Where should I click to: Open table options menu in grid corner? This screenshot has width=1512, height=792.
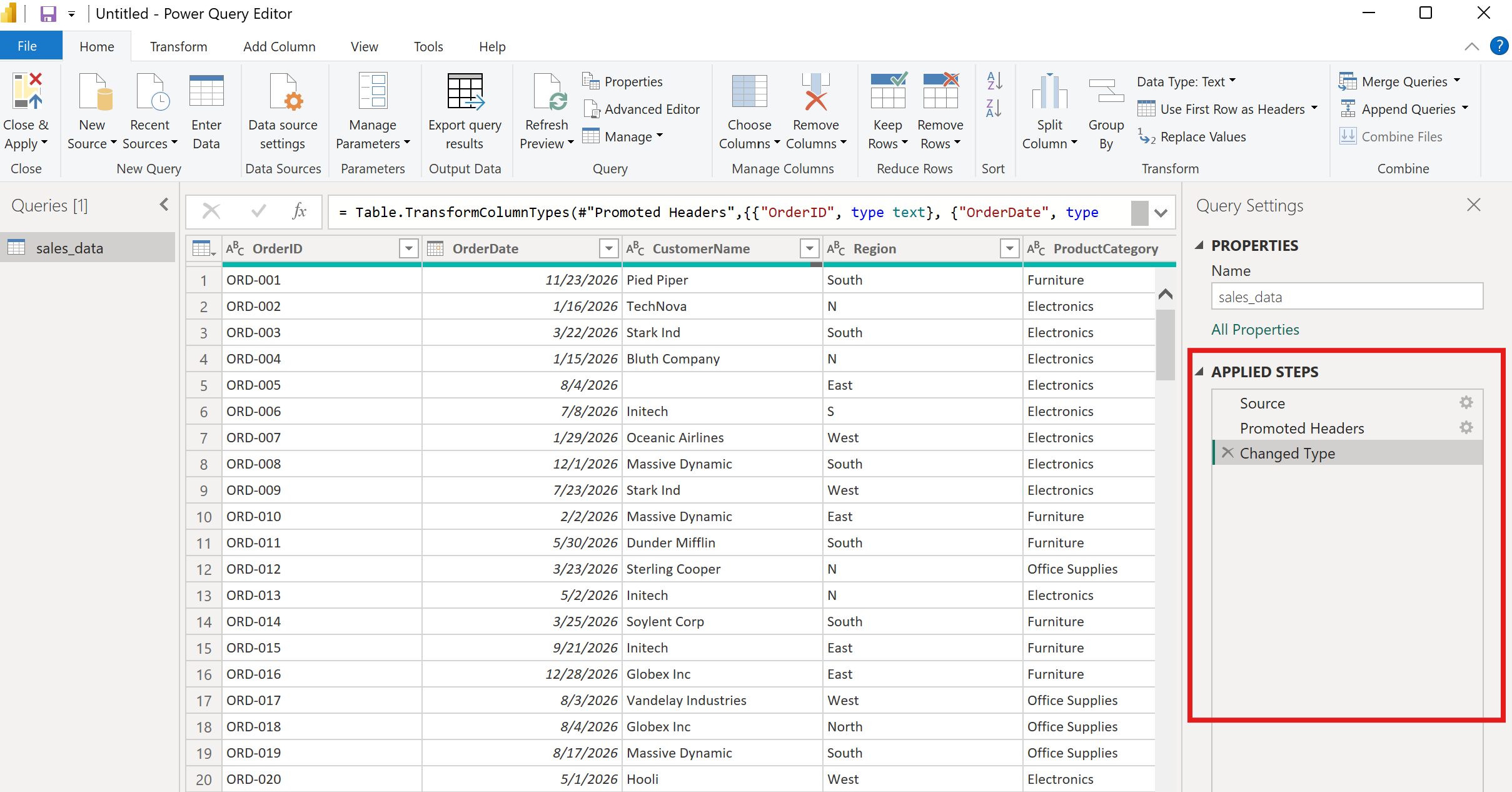point(204,248)
